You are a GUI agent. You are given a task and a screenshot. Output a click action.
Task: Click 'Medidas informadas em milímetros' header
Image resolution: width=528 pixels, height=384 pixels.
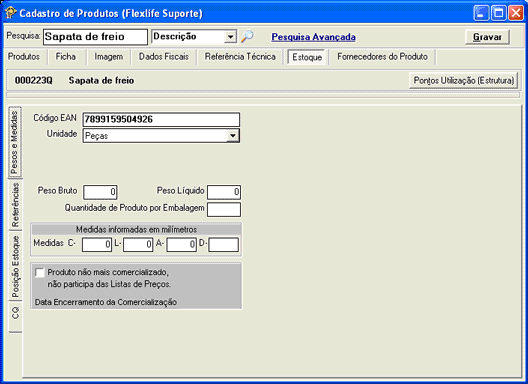(x=136, y=229)
